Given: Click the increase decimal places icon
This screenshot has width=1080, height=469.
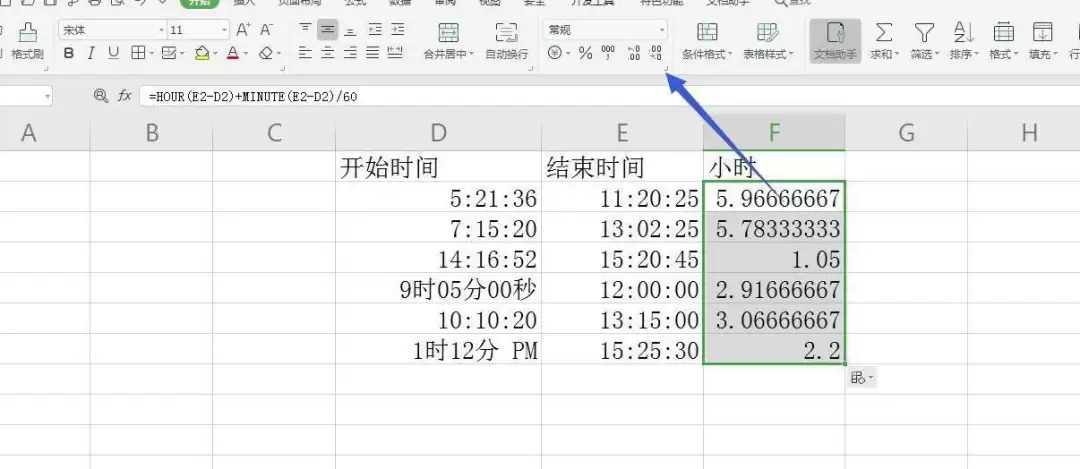Looking at the screenshot, I should [634, 53].
